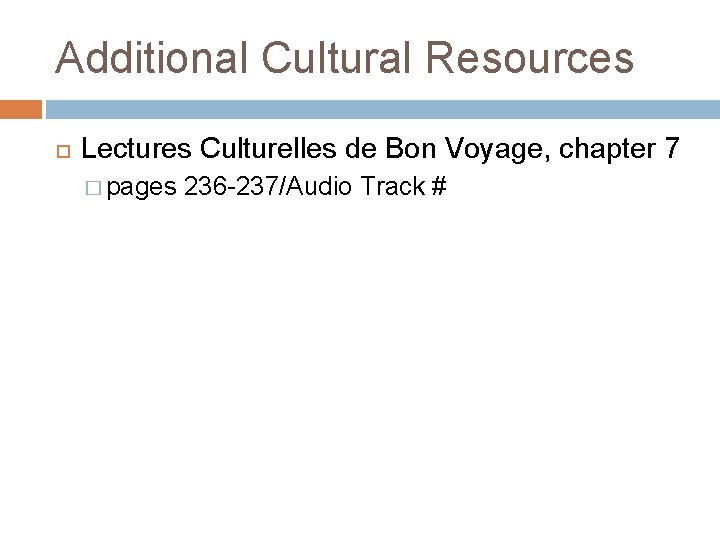Click the word Lectures in first bullet
Viewport: 720px width, 540px height.
[137, 150]
